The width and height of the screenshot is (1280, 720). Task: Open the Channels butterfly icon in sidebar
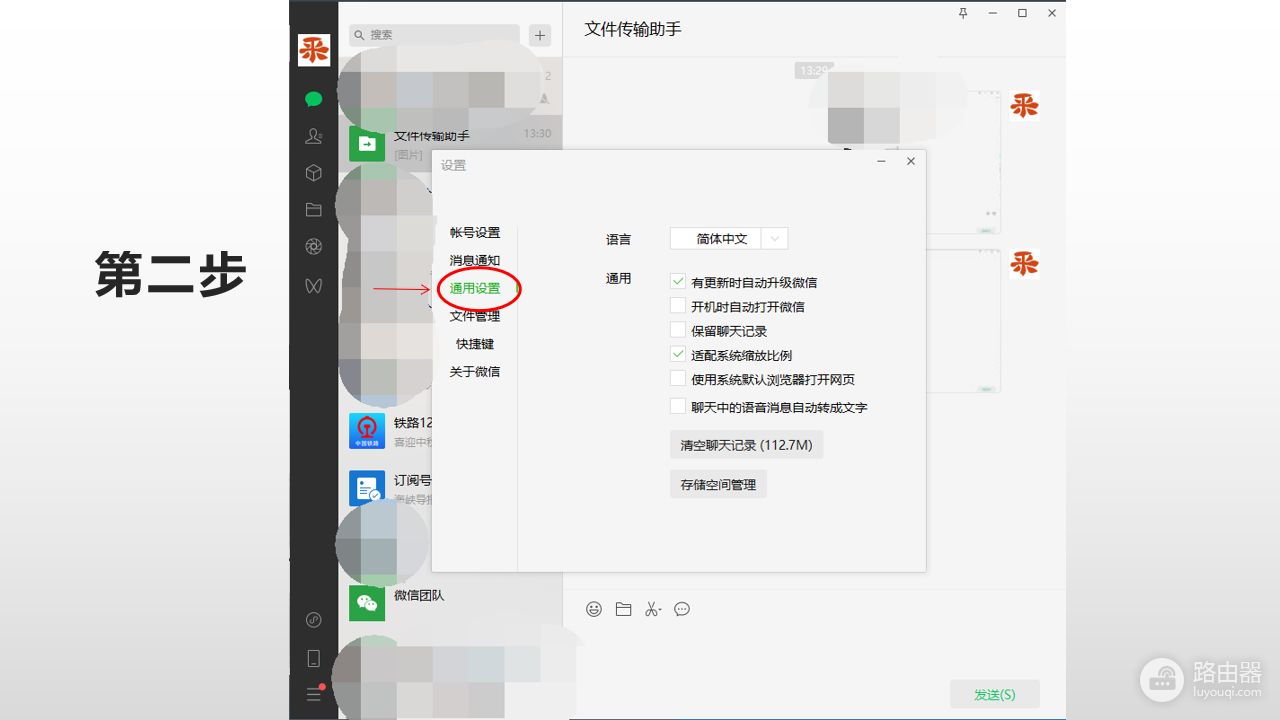tap(314, 286)
